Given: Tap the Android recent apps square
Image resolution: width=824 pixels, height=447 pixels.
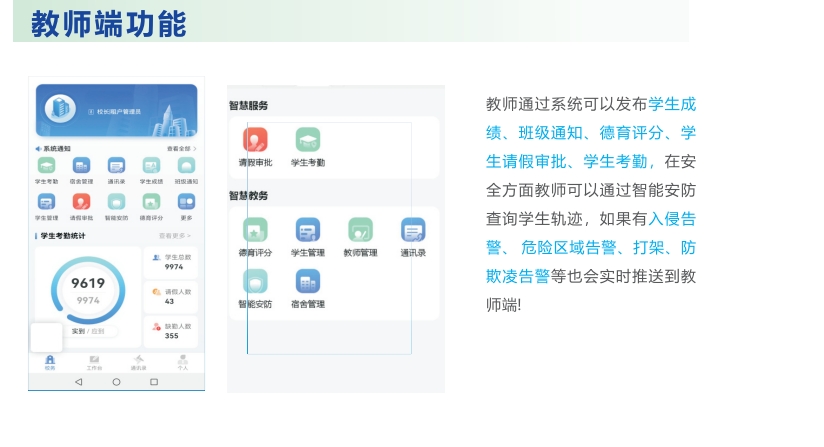Looking at the screenshot, I should [154, 382].
